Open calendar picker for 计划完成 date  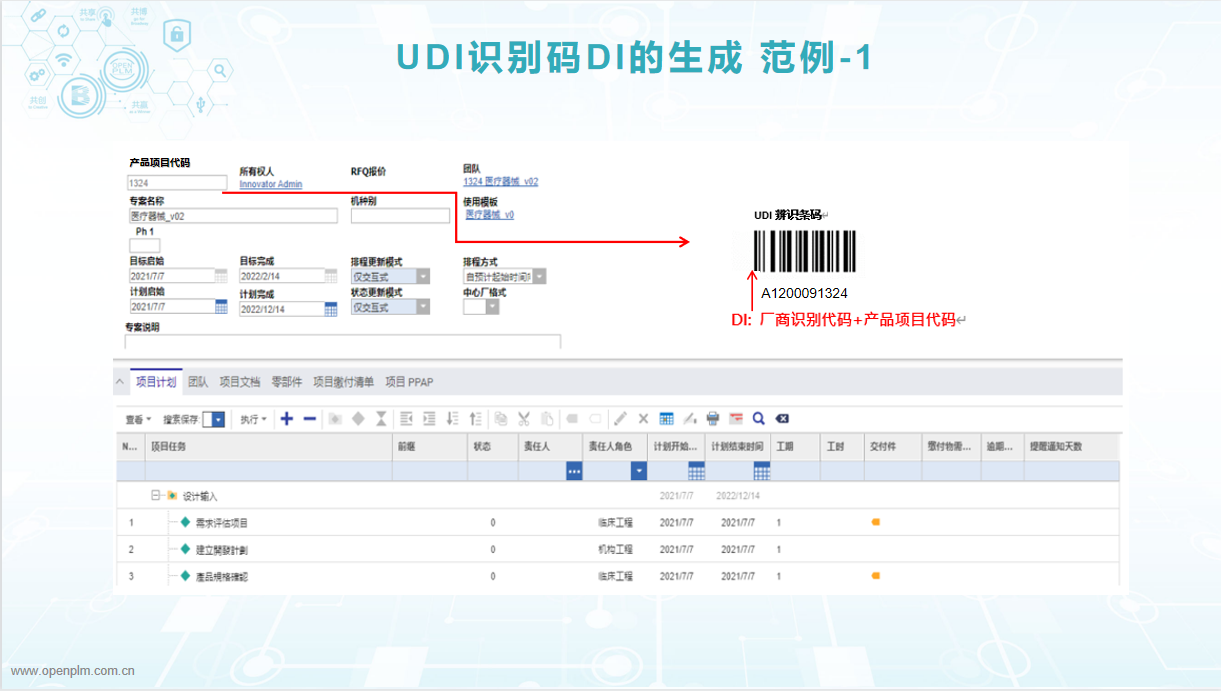331,309
